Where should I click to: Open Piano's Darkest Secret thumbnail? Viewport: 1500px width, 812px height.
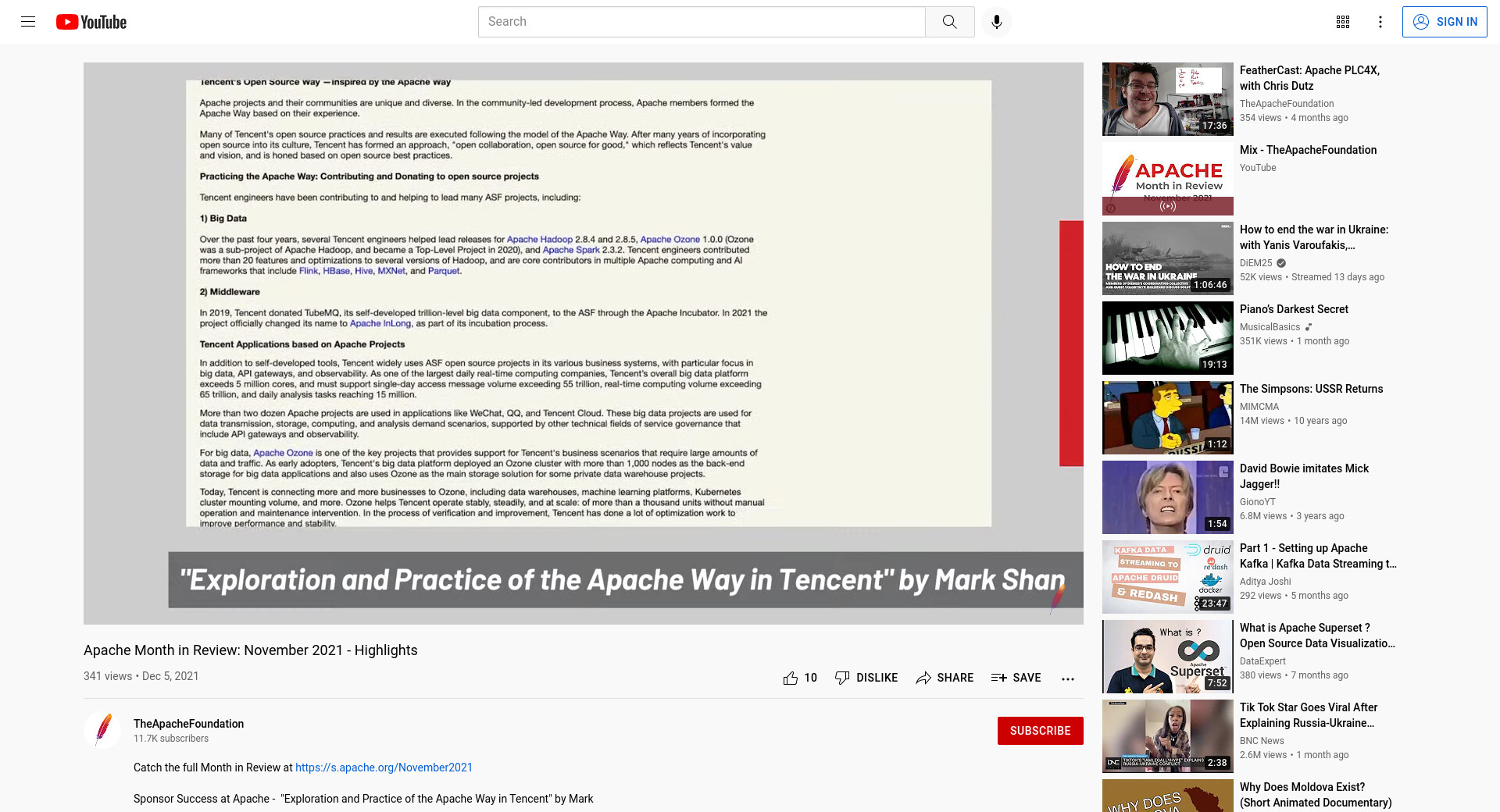[x=1168, y=338]
